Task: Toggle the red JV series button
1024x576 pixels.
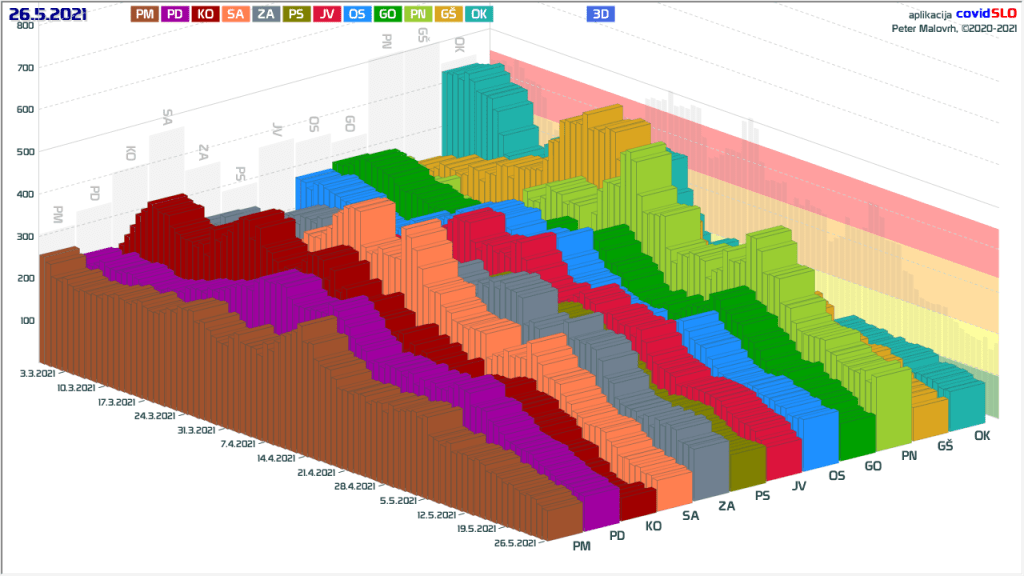Action: pos(327,14)
